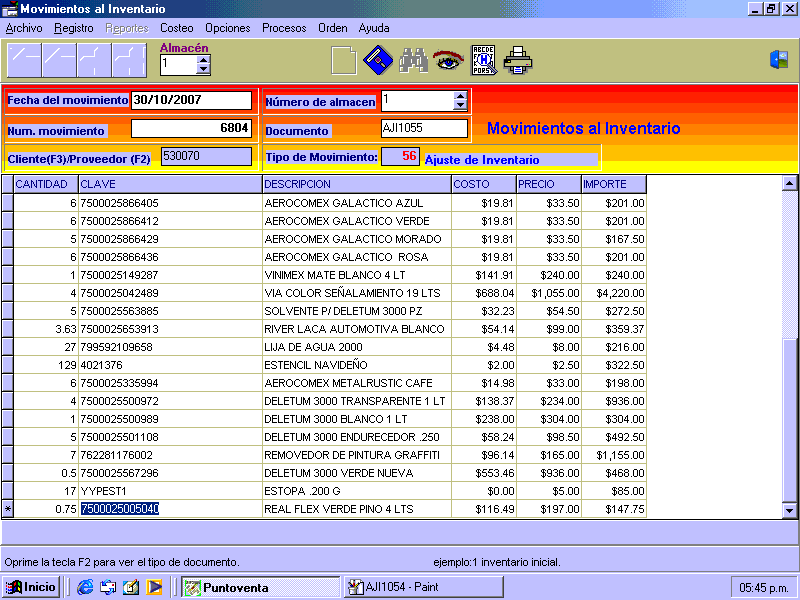The width and height of the screenshot is (800, 600).
Task: Click the ABCDE alphabet toolbar icon
Action: [x=483, y=61]
